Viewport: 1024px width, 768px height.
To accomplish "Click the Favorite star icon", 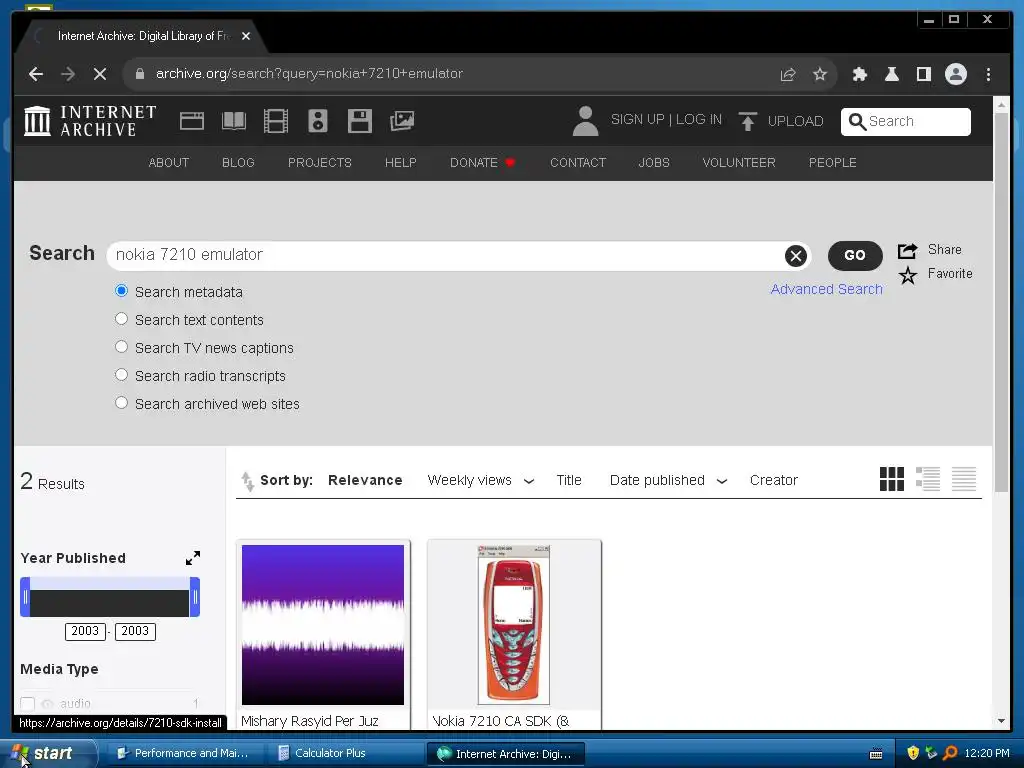I will click(908, 275).
